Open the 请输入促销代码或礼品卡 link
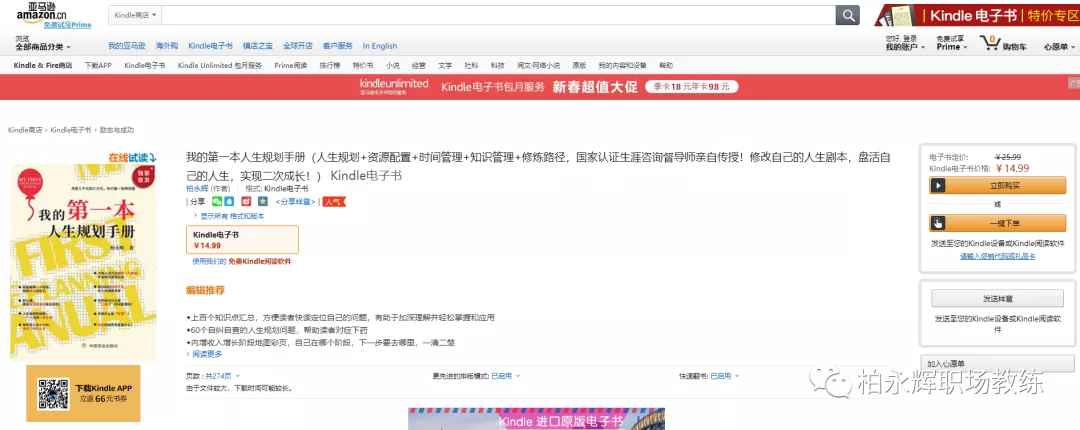The height and width of the screenshot is (430, 1080). coord(997,256)
